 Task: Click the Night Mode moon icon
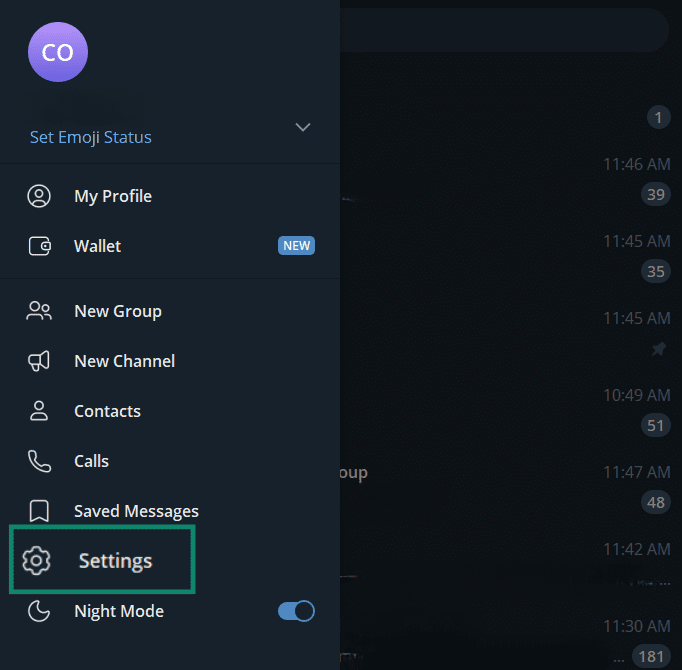coord(39,611)
